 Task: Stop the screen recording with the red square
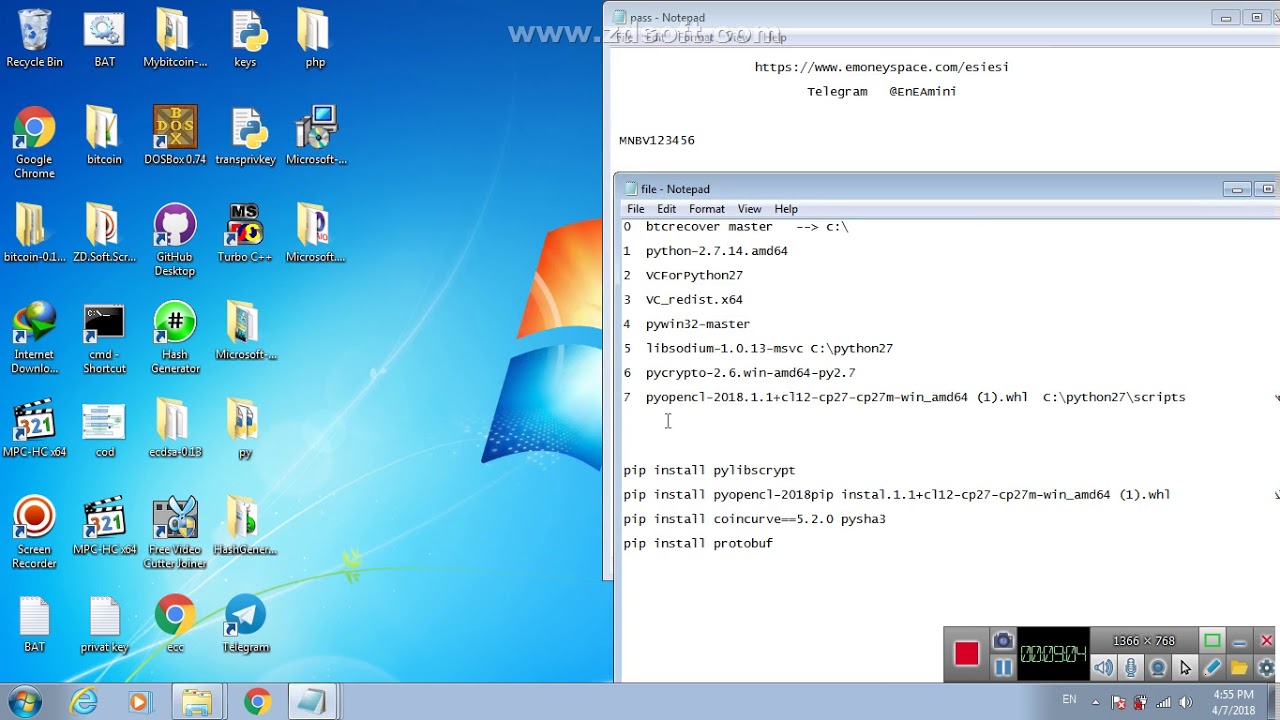tap(966, 654)
